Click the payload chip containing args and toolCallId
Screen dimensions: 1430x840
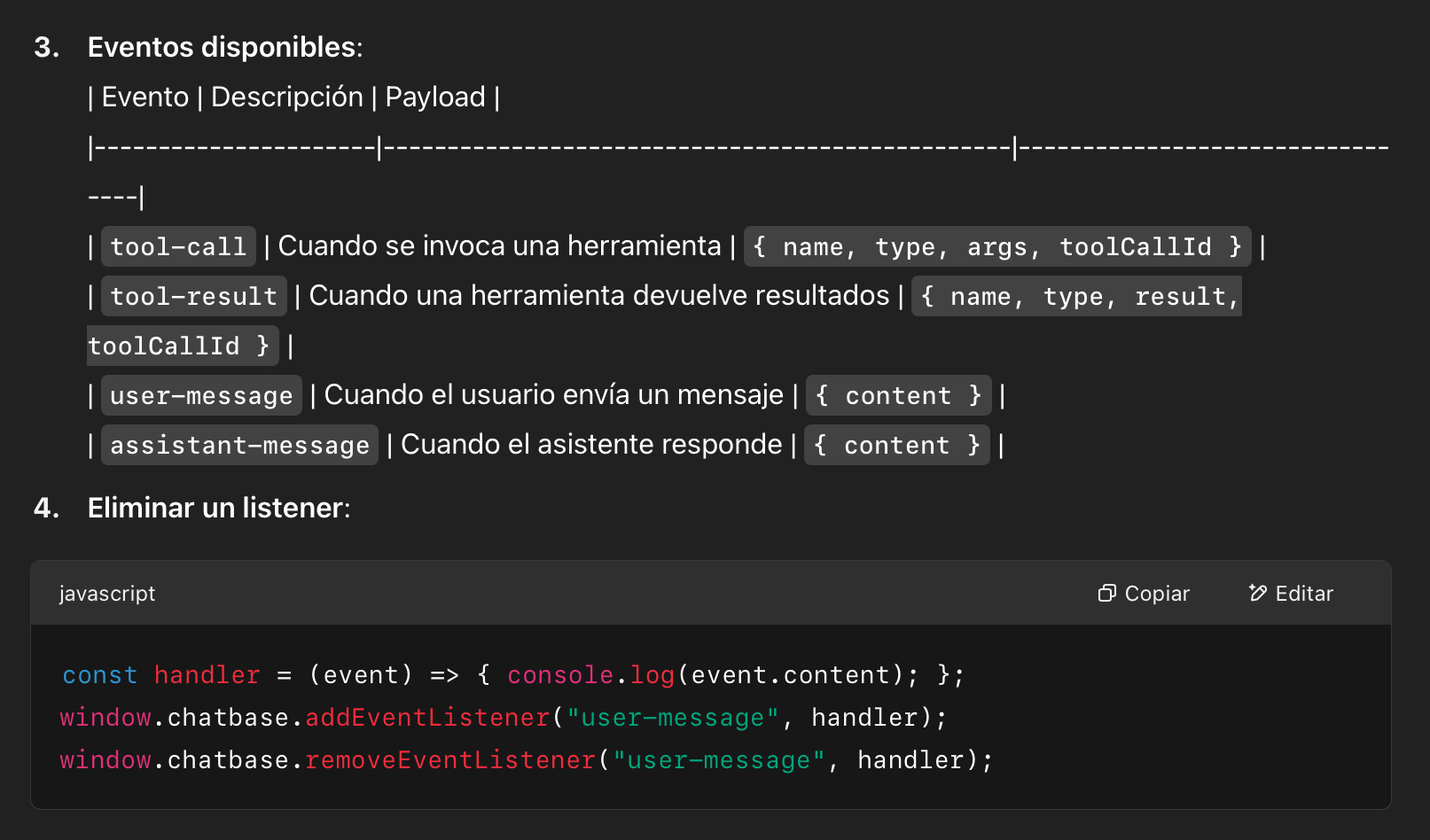click(x=996, y=246)
